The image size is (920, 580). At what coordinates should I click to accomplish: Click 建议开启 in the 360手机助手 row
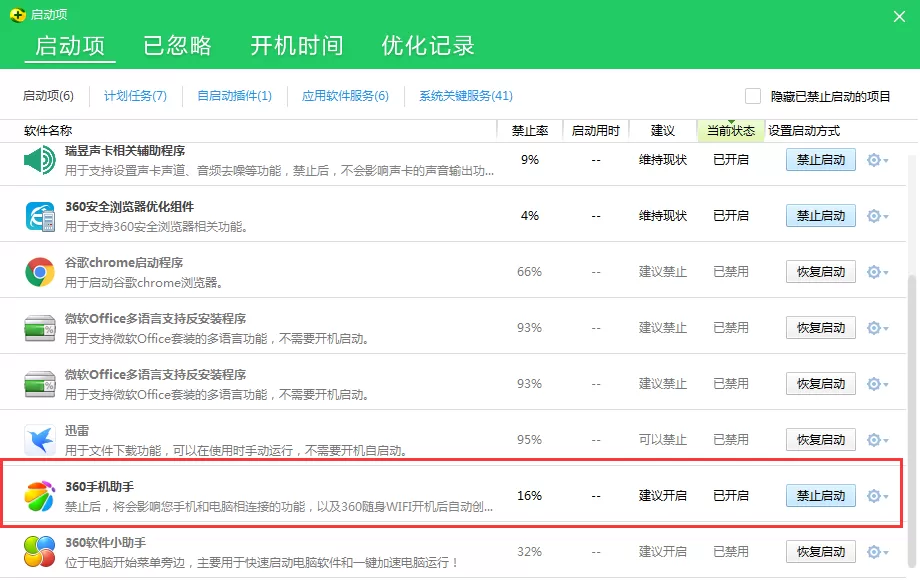pyautogui.click(x=662, y=496)
